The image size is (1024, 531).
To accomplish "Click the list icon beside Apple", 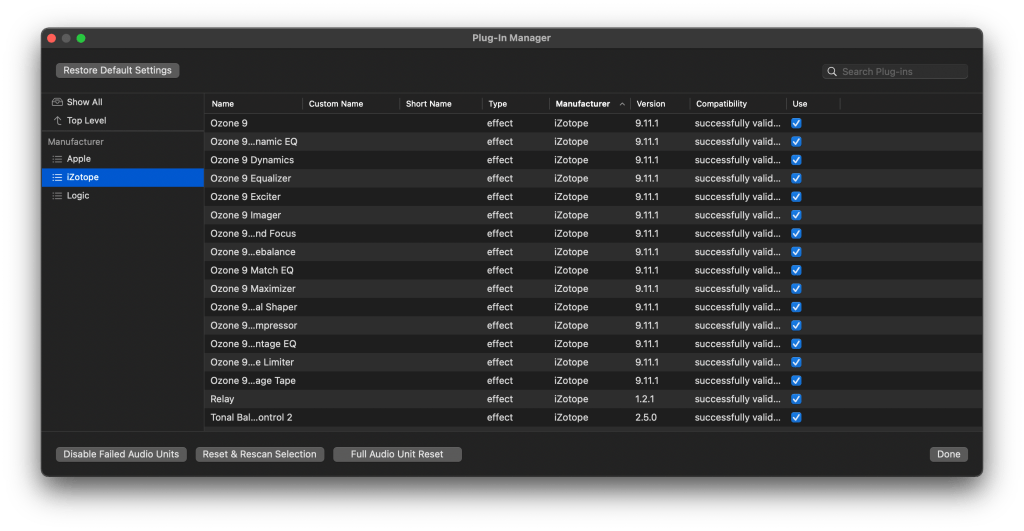I will click(57, 159).
